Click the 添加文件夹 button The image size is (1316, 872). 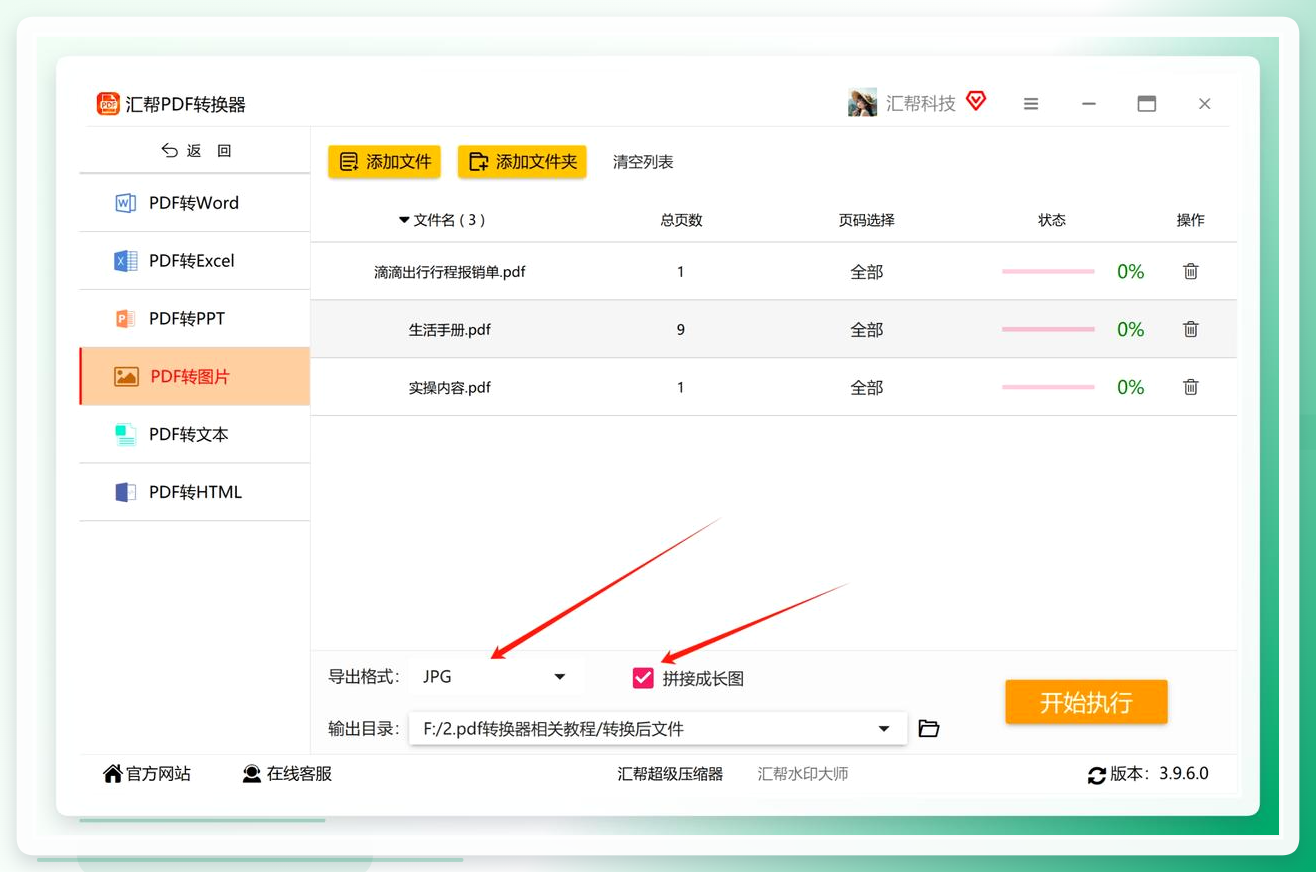coord(522,162)
